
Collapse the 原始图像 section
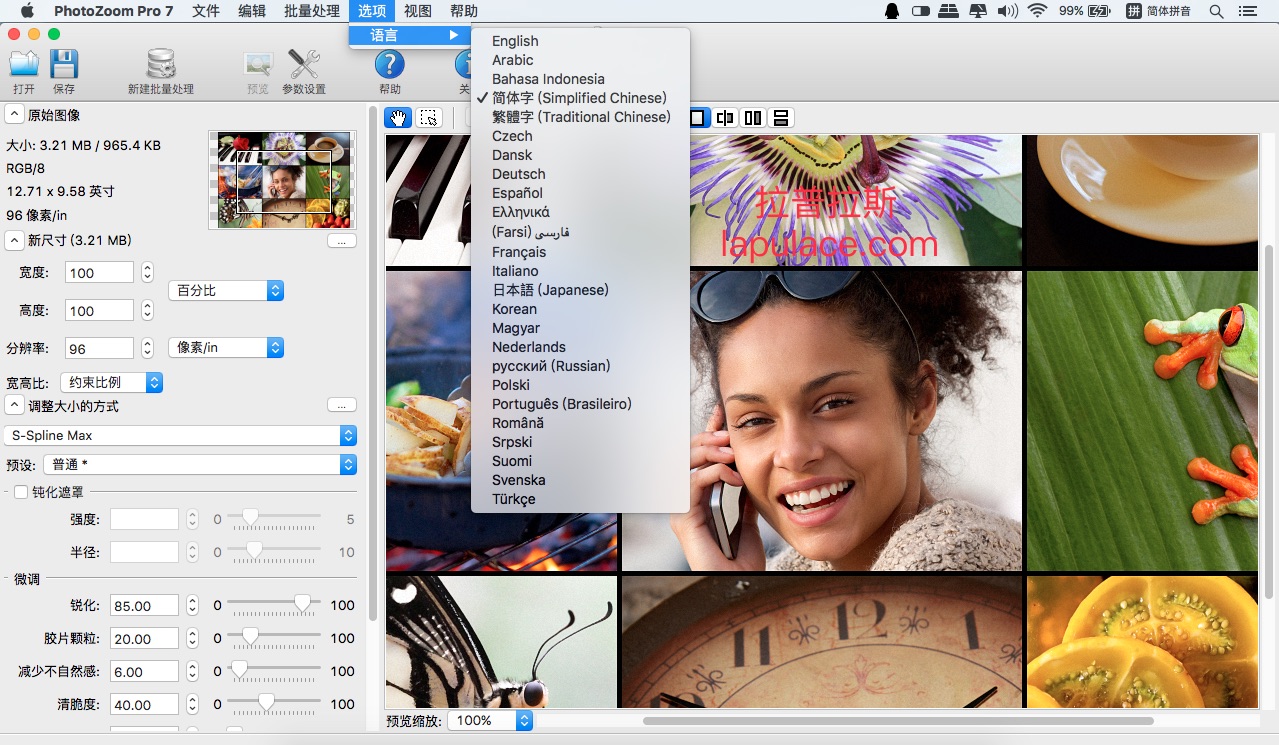click(x=15, y=115)
